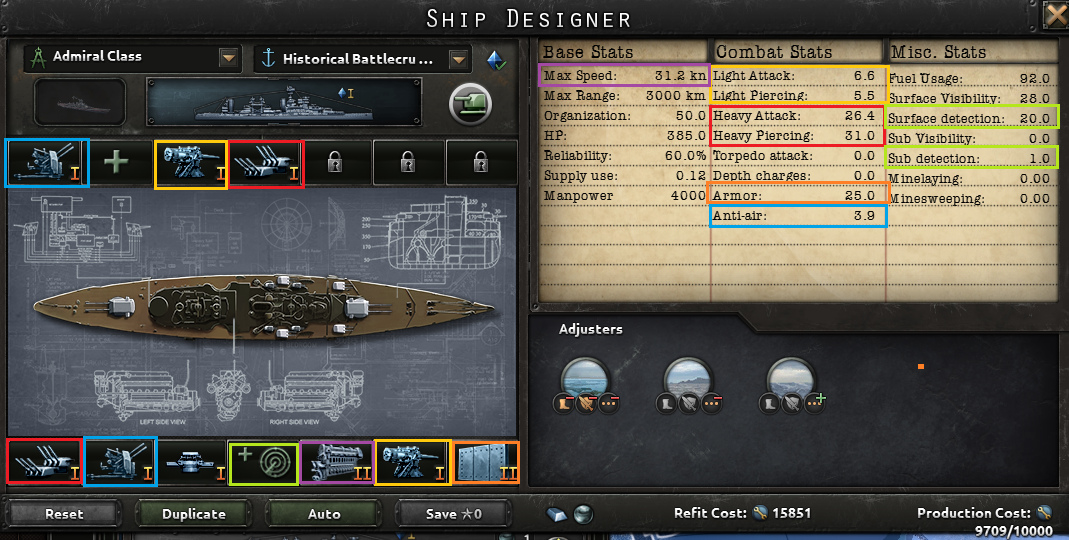This screenshot has height=540, width=1069.
Task: Open the engine II module slot
Action: coord(337,463)
